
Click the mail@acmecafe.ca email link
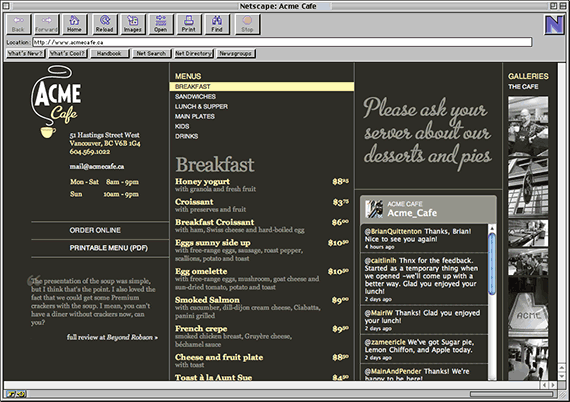97,166
